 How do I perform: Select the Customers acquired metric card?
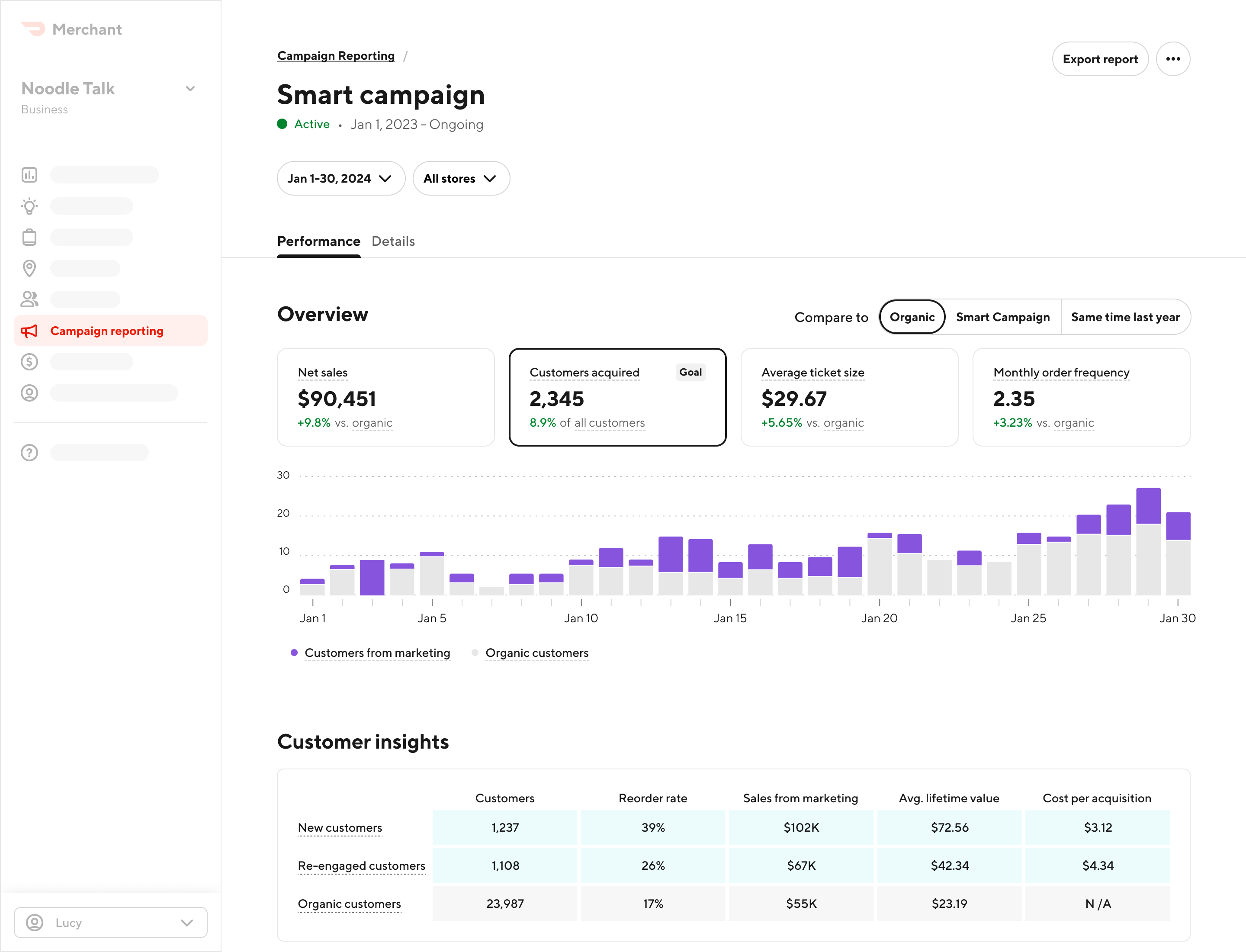point(618,397)
